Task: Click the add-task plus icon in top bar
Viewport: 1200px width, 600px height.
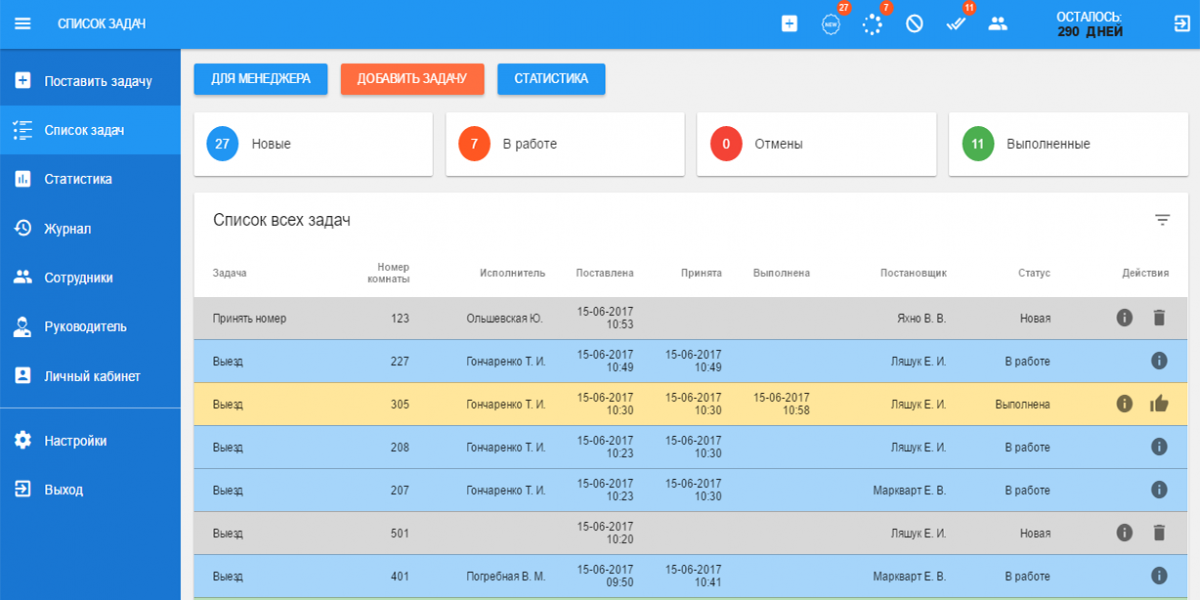Action: tap(790, 24)
